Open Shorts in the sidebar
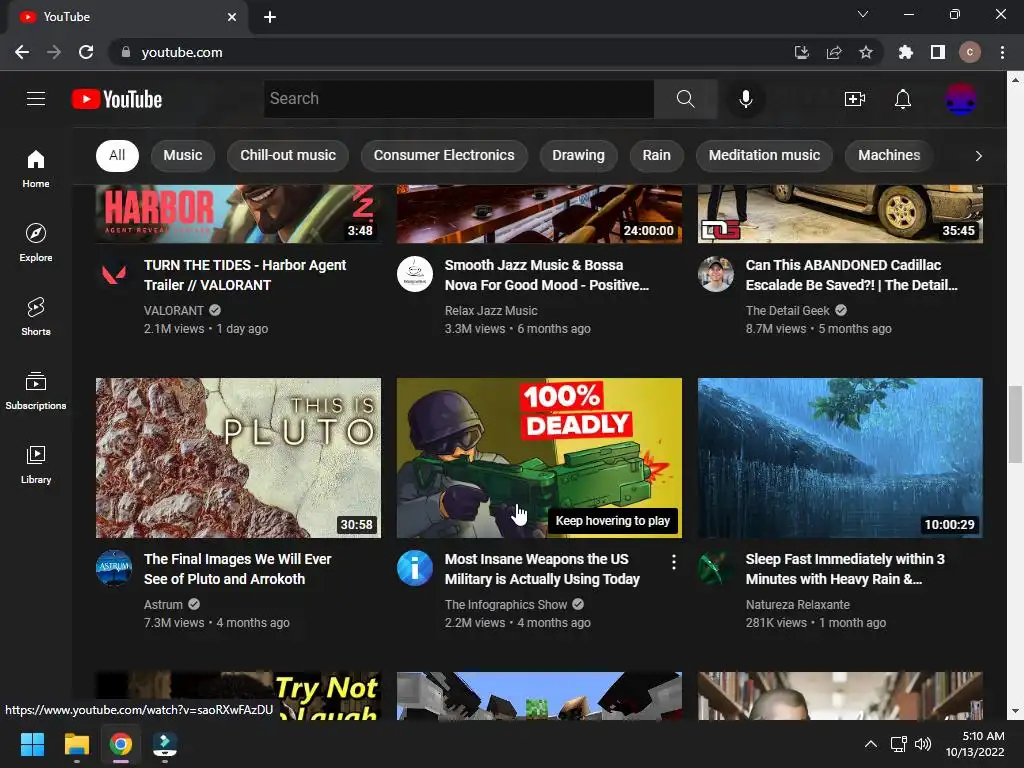1024x768 pixels. 36,317
